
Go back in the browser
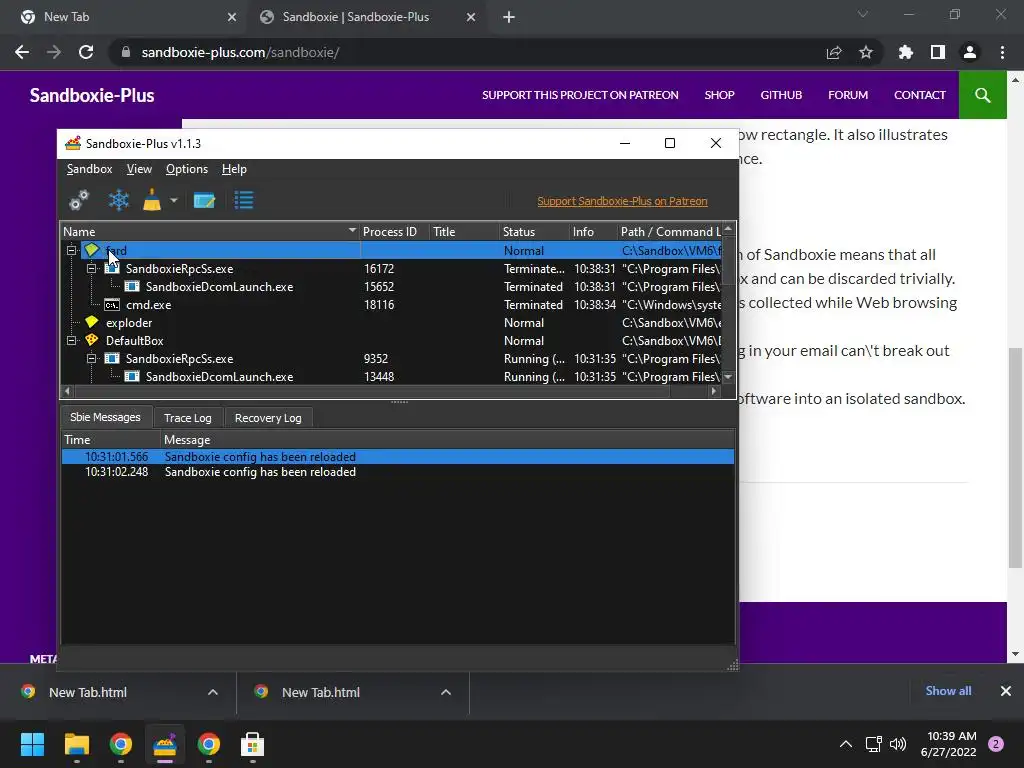22,52
